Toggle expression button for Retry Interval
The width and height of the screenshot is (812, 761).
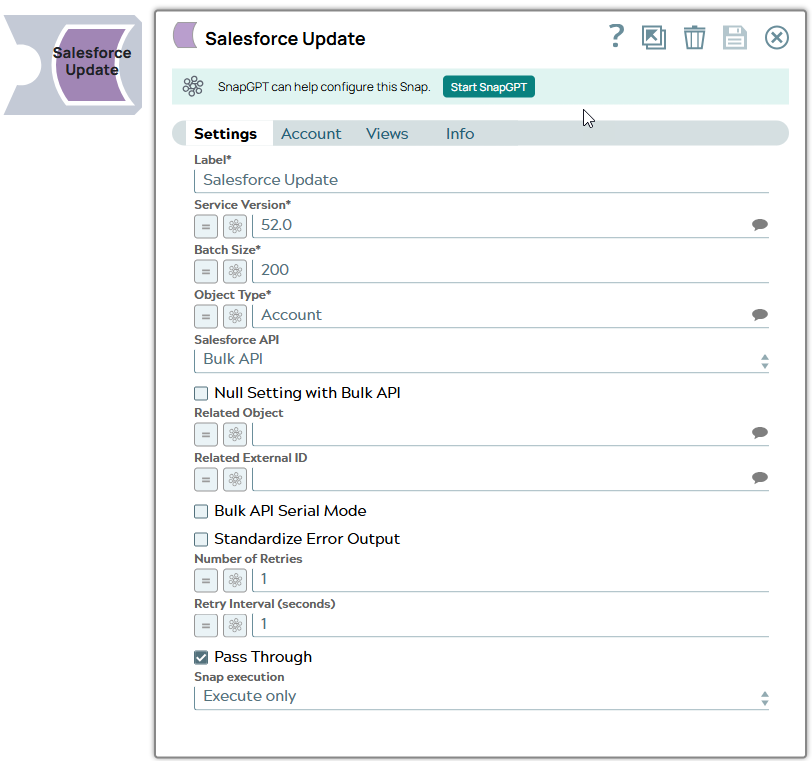click(x=206, y=625)
